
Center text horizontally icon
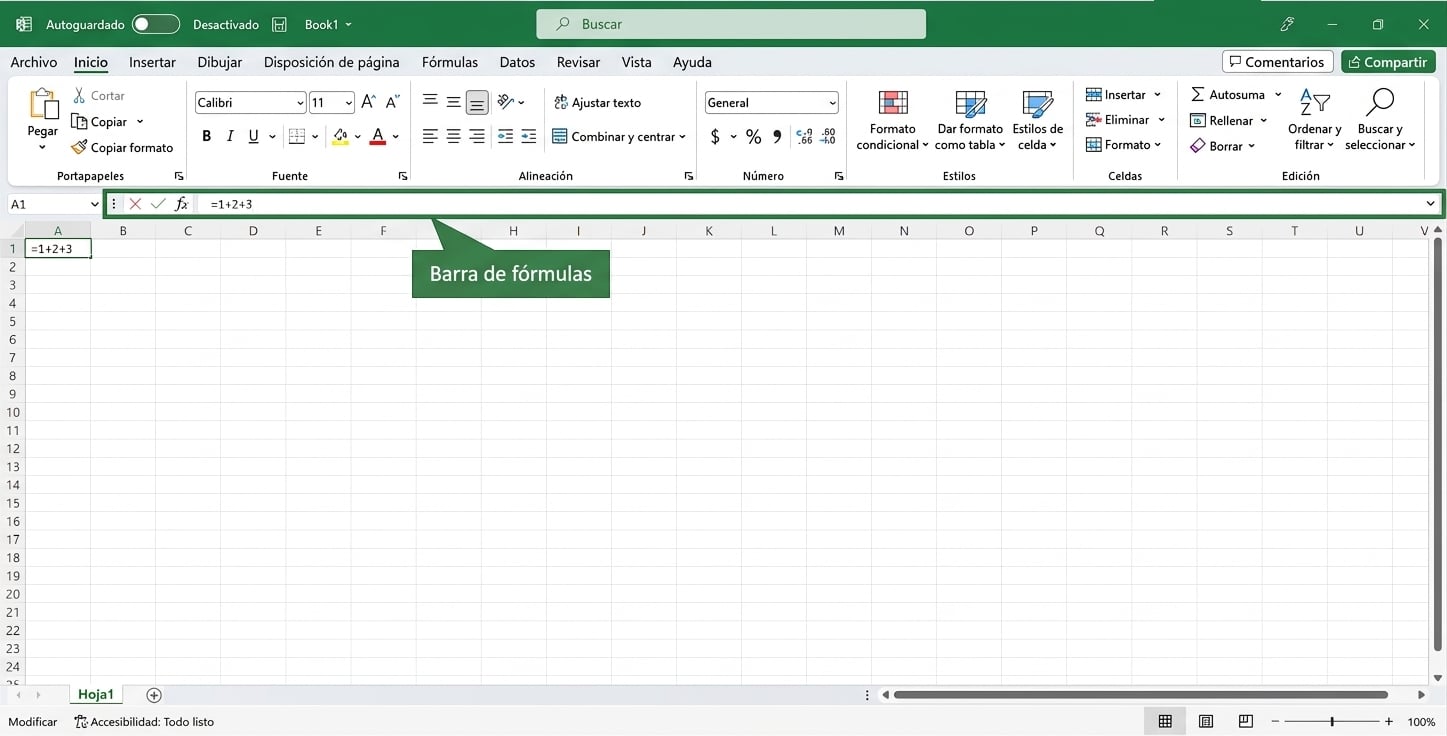point(453,136)
